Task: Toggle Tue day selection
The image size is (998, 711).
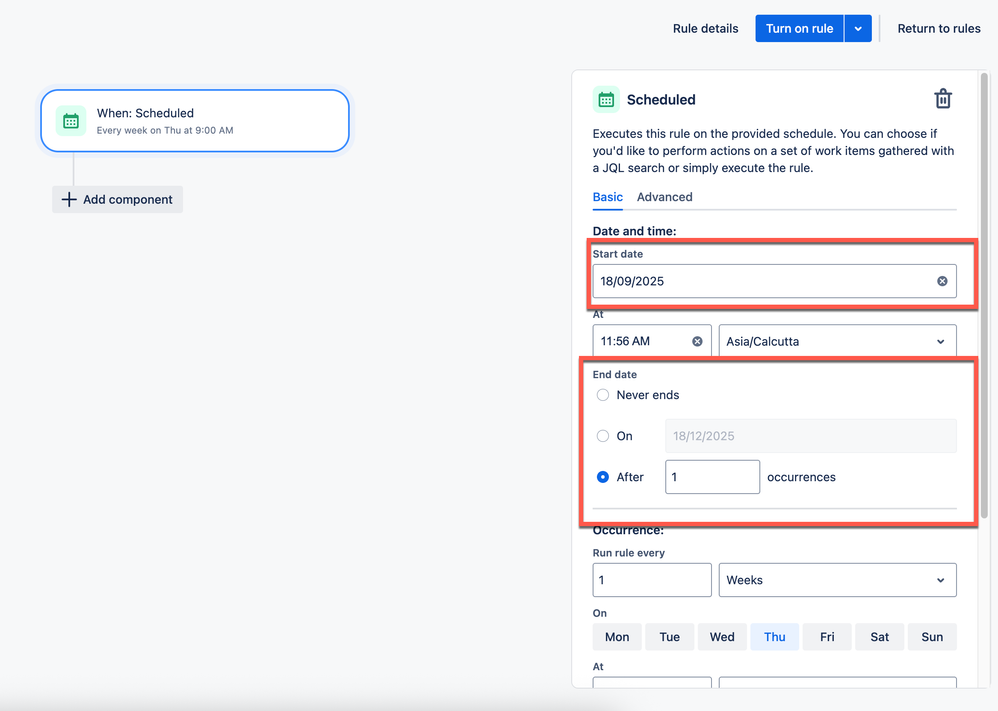Action: pos(670,637)
